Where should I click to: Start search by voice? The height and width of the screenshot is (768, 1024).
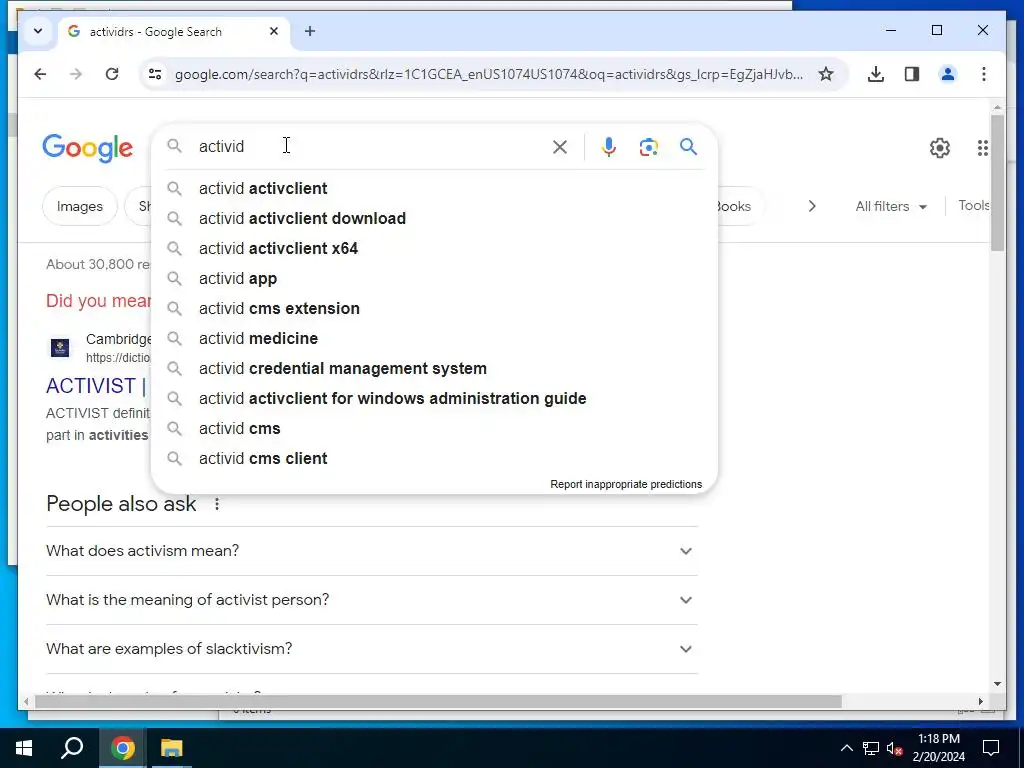(609, 147)
